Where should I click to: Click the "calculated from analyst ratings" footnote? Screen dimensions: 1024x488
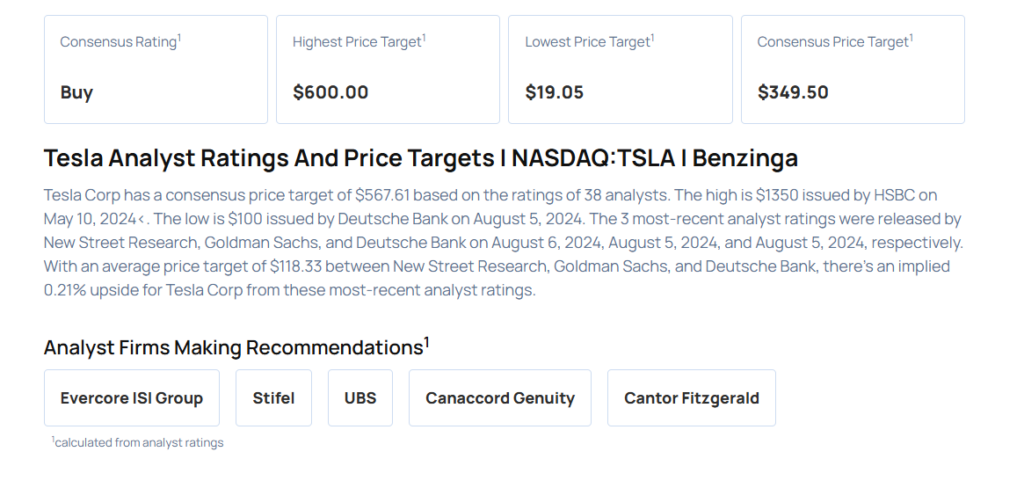(139, 443)
